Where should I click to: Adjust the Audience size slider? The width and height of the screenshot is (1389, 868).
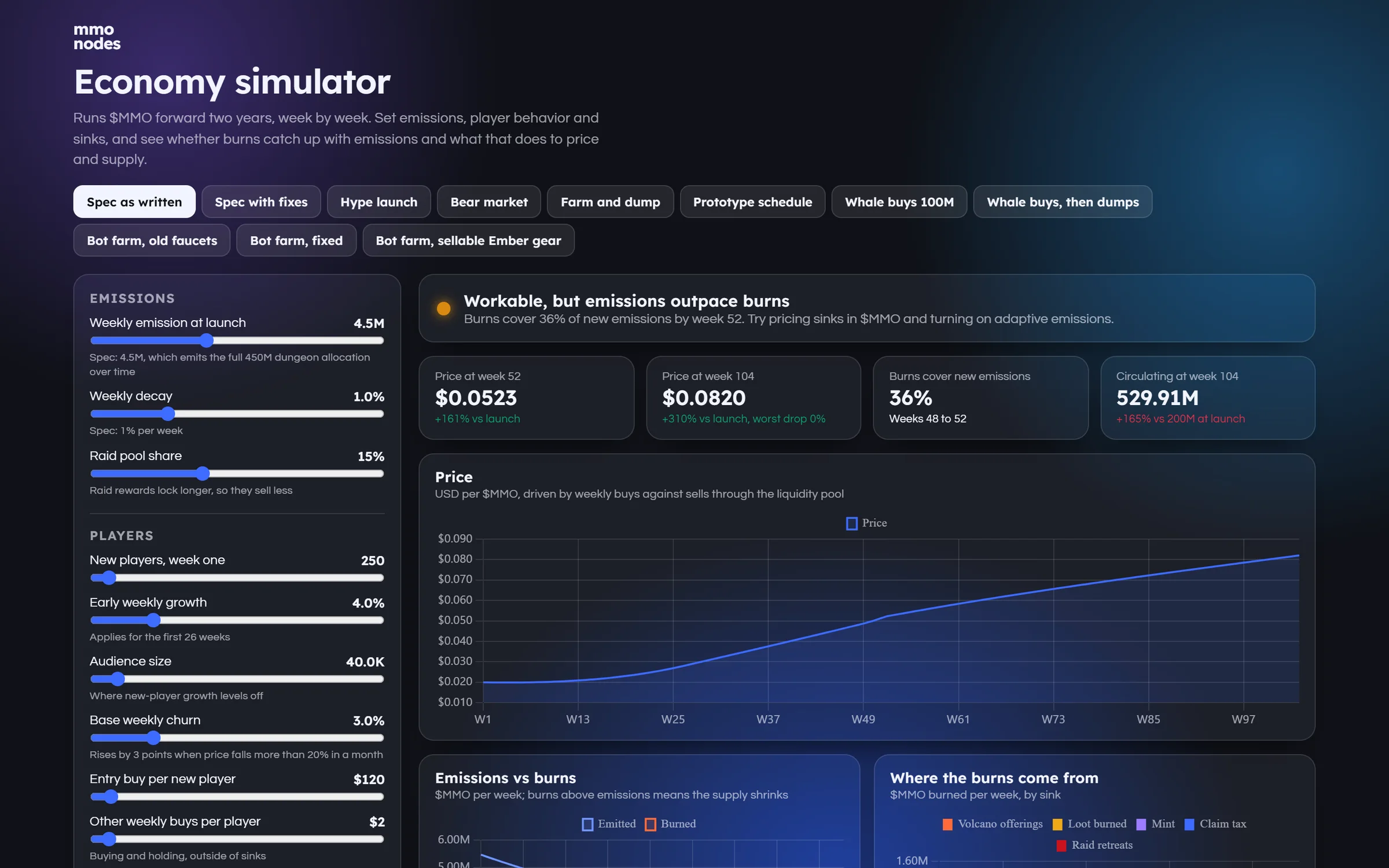[x=237, y=679]
